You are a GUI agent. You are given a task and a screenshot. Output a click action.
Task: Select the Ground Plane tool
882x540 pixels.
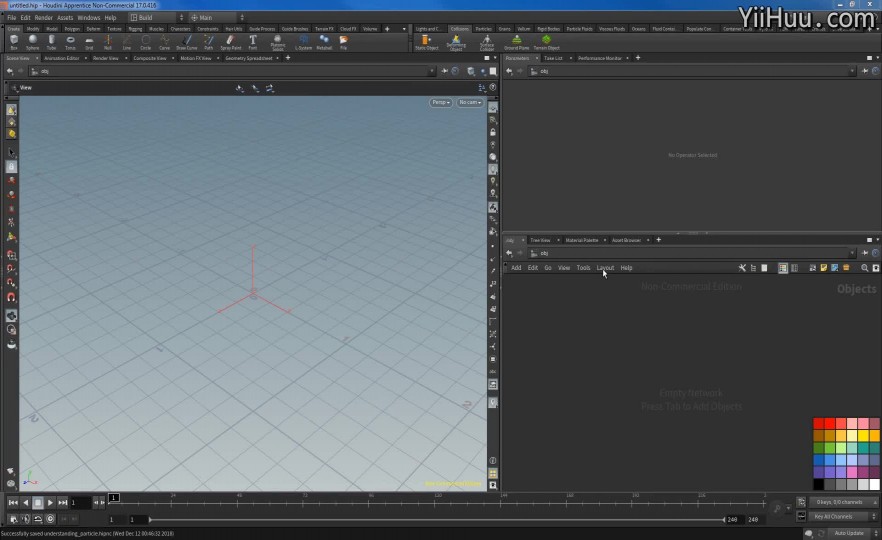point(516,42)
